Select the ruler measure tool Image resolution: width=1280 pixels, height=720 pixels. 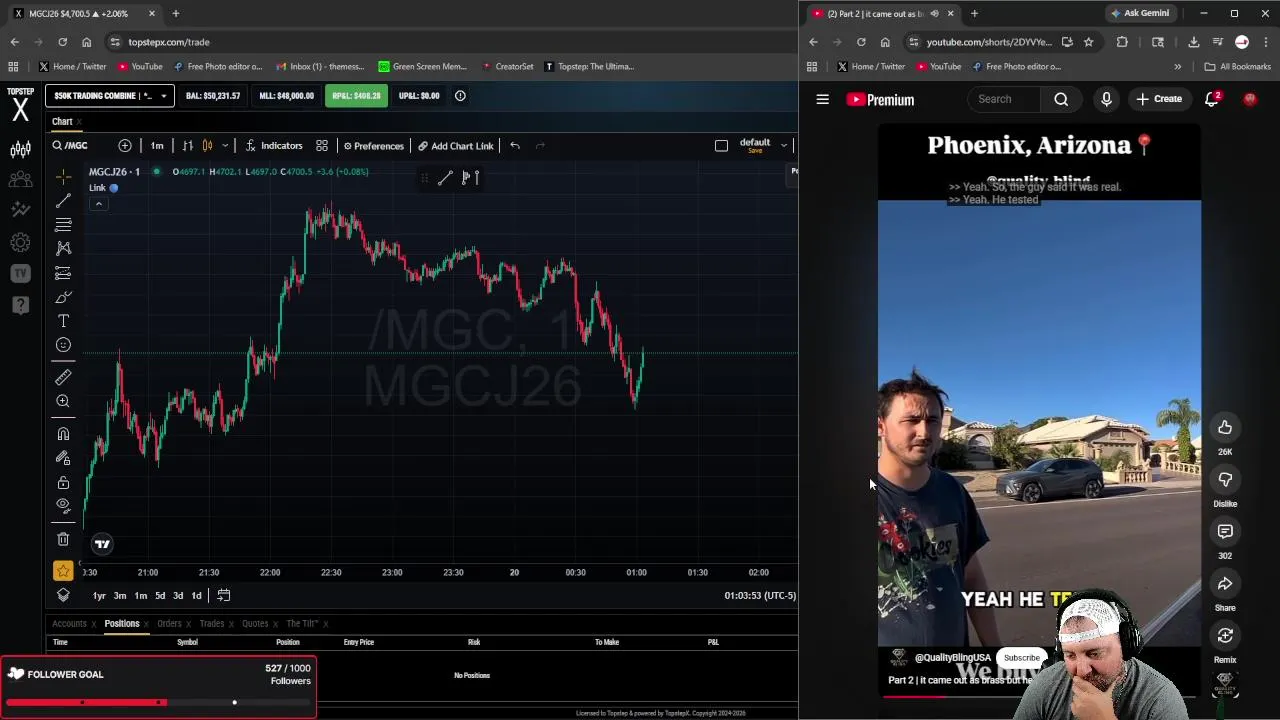point(63,377)
